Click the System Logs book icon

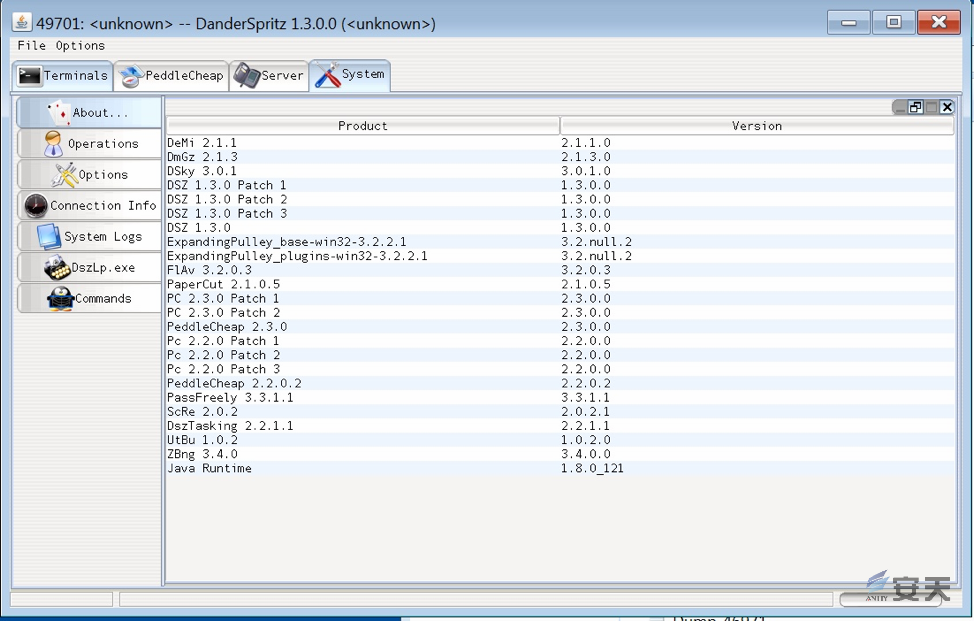click(x=49, y=237)
